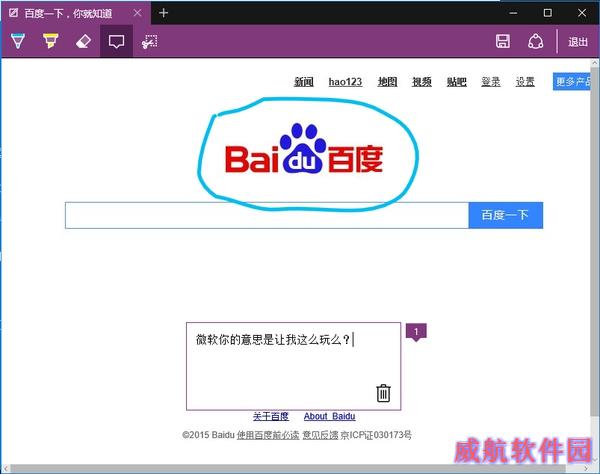Open the About Baidu link
The image size is (600, 474).
(329, 416)
